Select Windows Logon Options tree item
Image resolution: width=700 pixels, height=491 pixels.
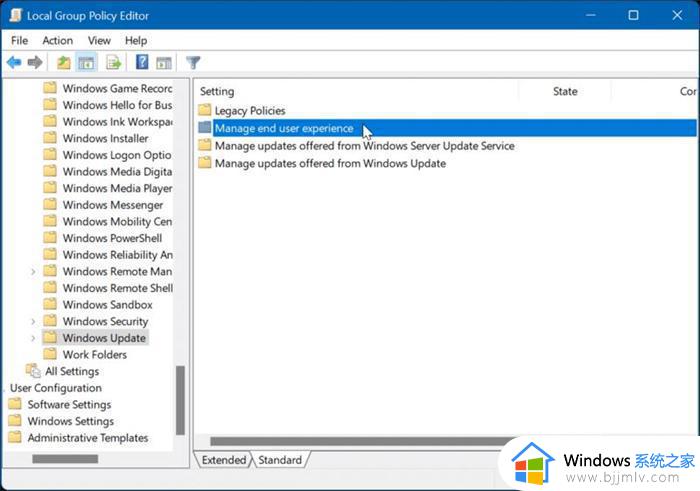coord(117,155)
